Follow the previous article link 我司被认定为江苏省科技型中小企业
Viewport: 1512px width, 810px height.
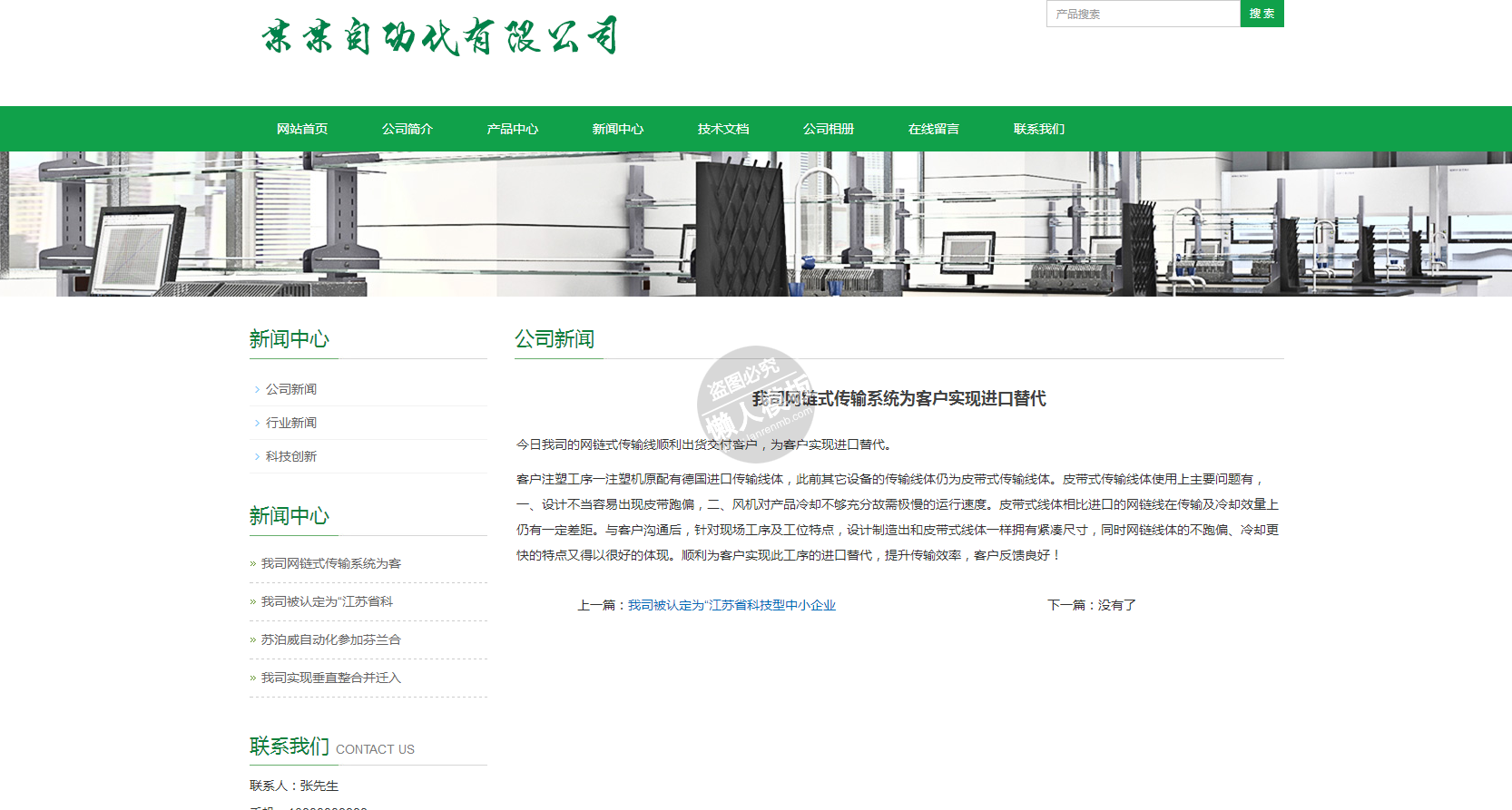(x=731, y=605)
